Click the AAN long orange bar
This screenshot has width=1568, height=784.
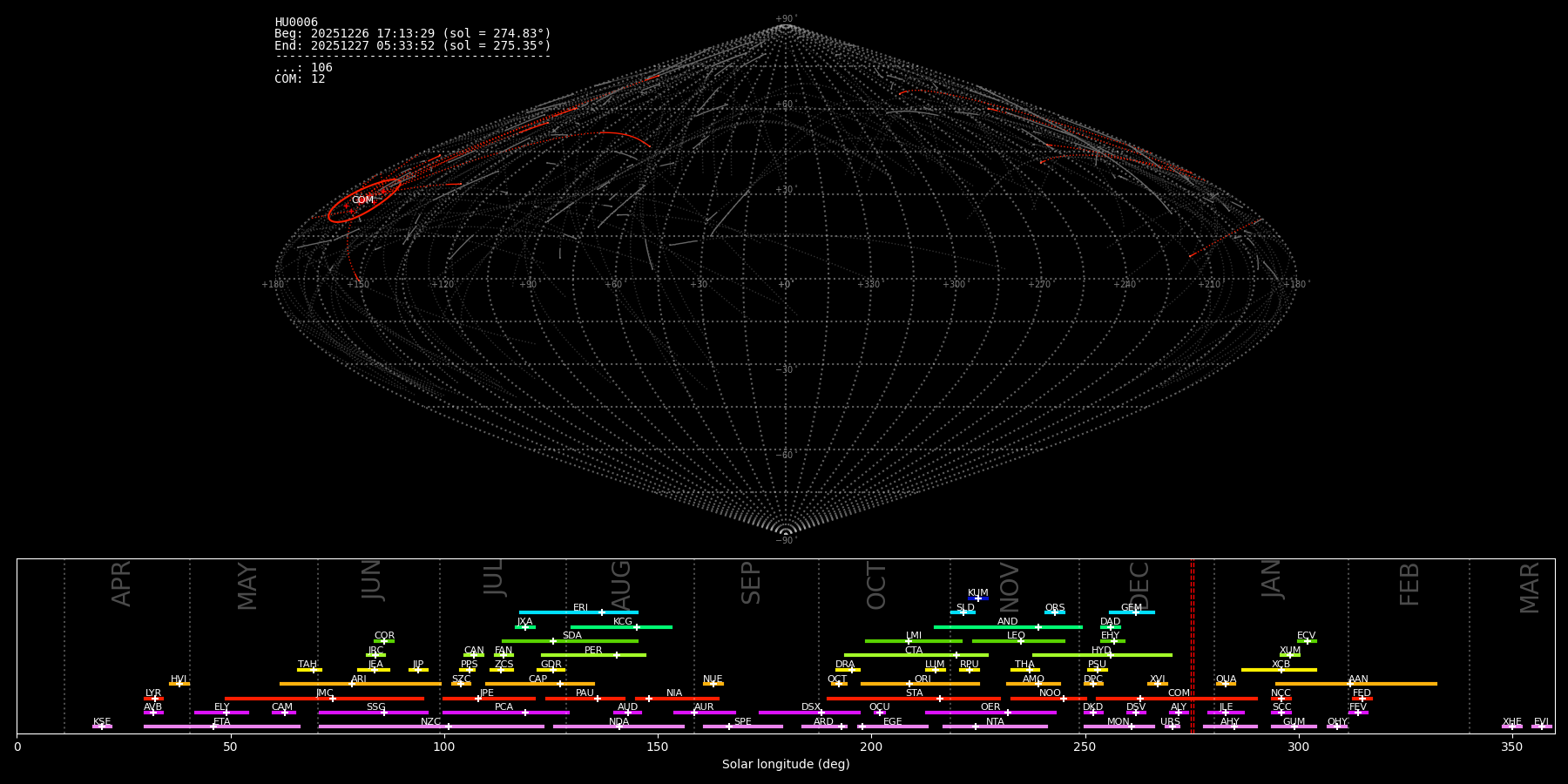(x=1356, y=684)
